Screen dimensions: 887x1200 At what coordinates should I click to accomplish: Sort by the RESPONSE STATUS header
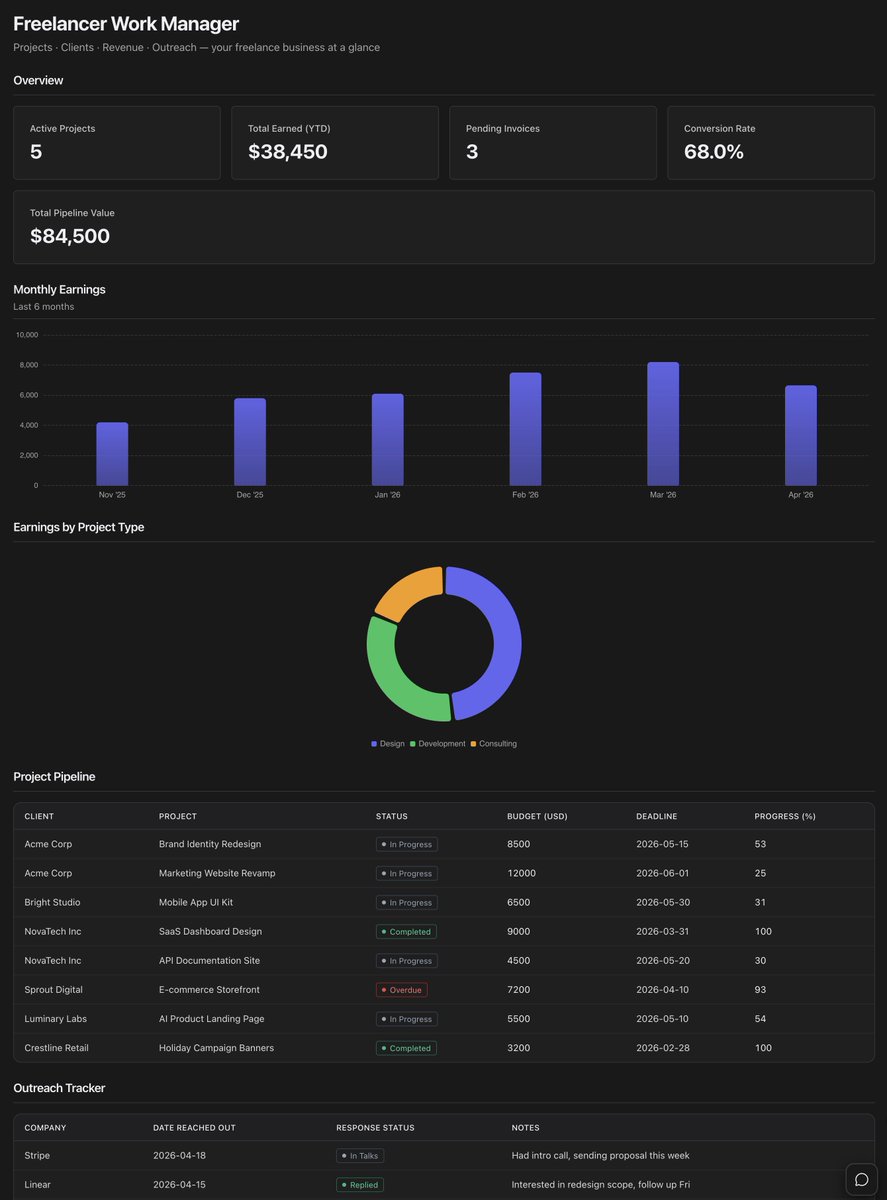click(375, 1127)
